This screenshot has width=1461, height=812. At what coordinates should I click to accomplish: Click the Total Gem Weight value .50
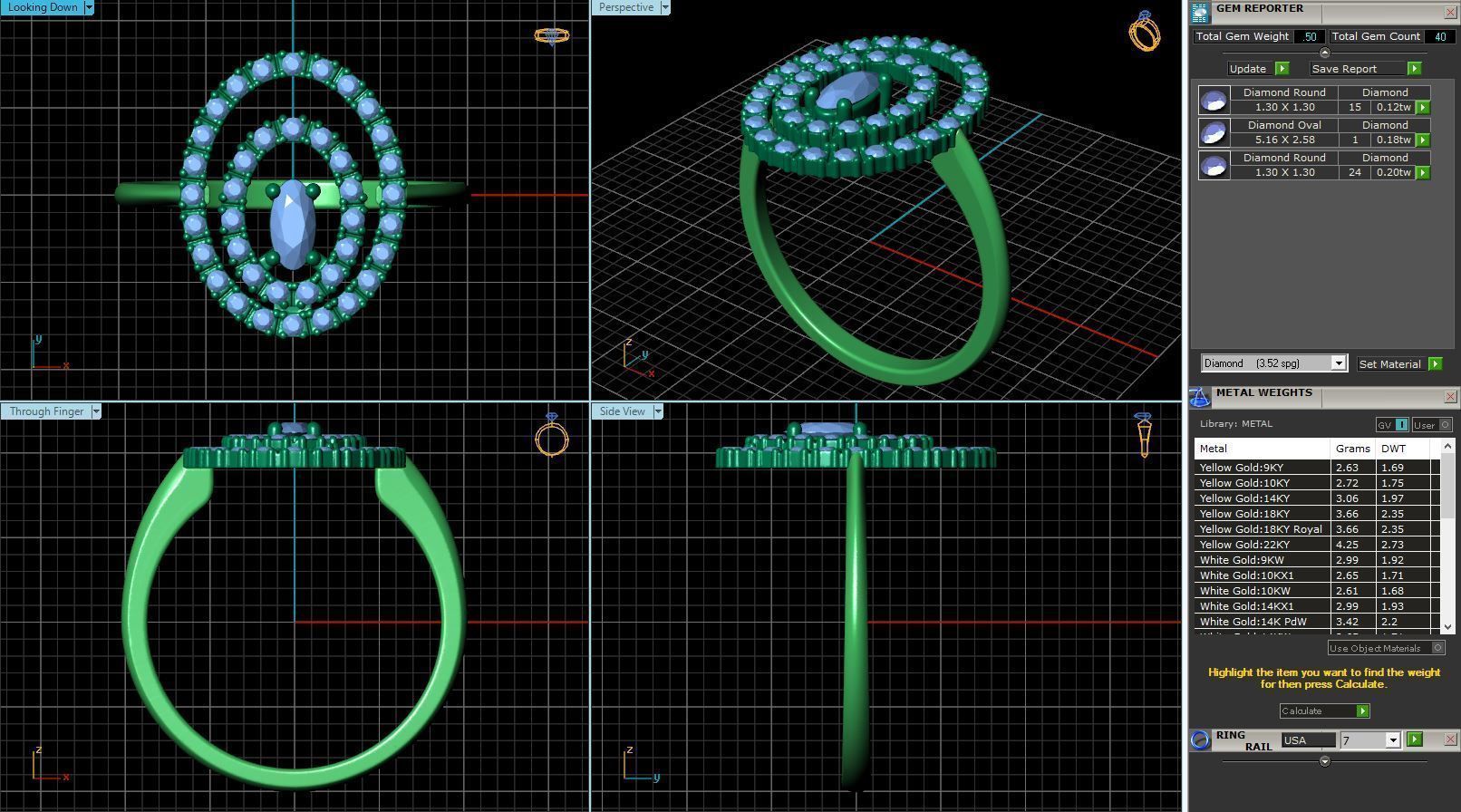1310,36
